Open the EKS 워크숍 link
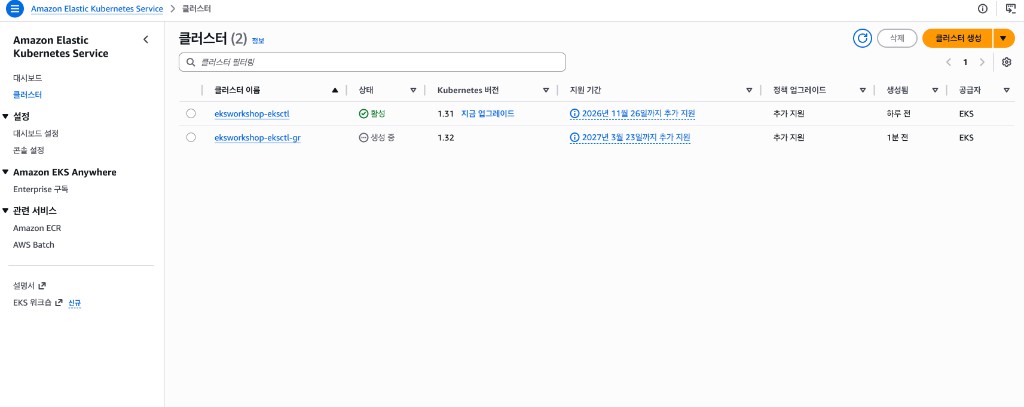The width and height of the screenshot is (1024, 407). 32,302
